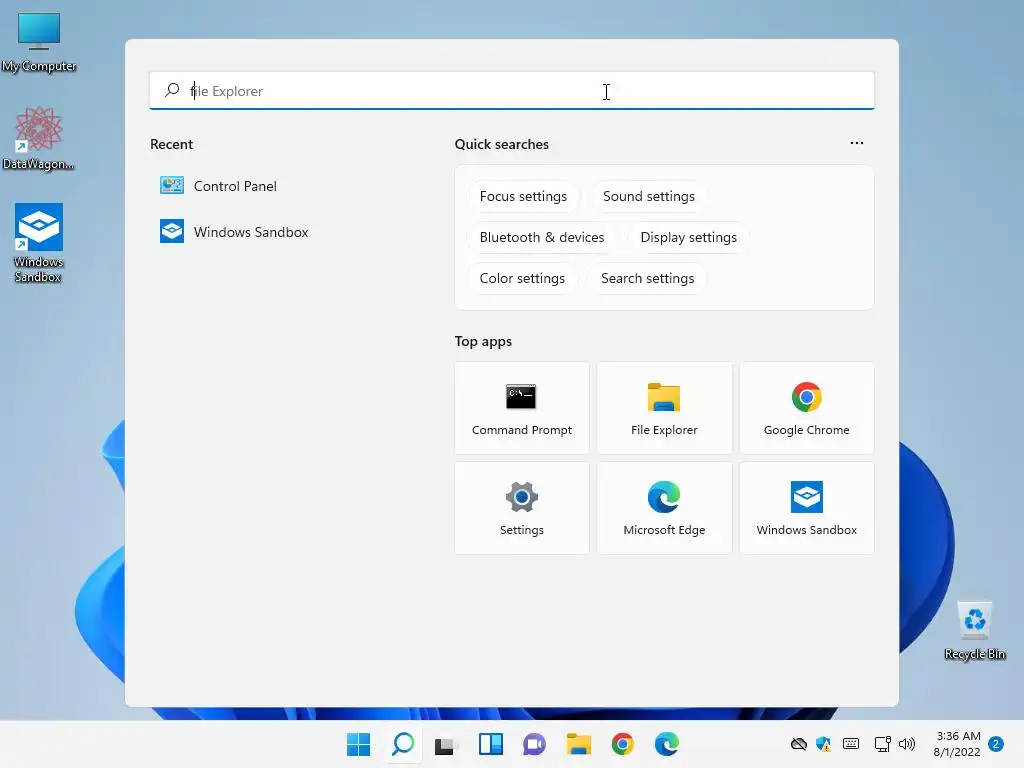Viewport: 1024px width, 768px height.
Task: Open Command Prompt from Top apps
Action: [521, 408]
